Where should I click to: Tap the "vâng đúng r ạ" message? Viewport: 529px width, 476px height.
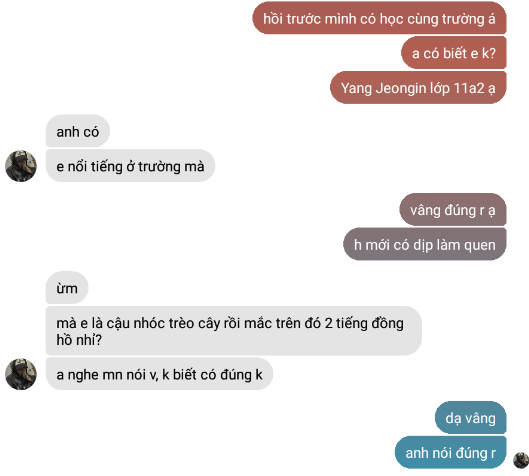click(x=453, y=210)
